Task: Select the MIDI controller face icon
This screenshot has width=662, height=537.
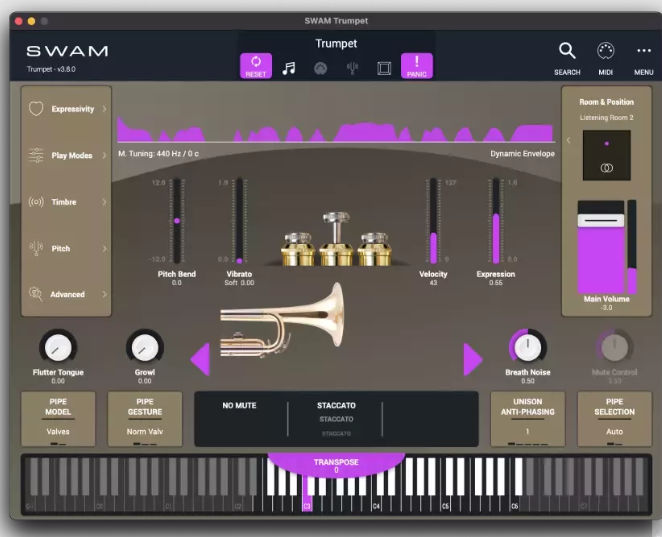Action: (x=320, y=68)
